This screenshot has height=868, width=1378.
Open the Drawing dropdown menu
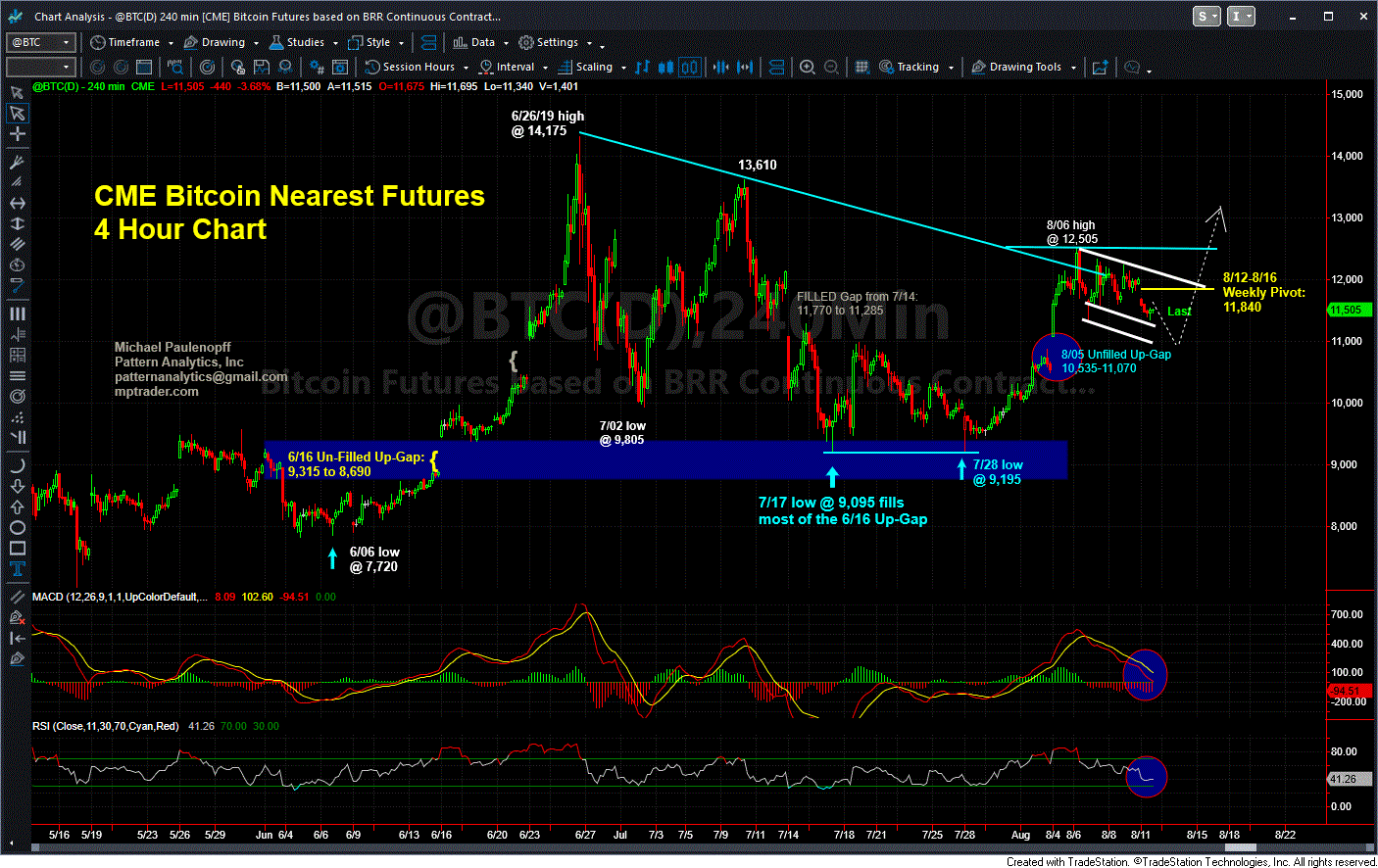(x=221, y=42)
